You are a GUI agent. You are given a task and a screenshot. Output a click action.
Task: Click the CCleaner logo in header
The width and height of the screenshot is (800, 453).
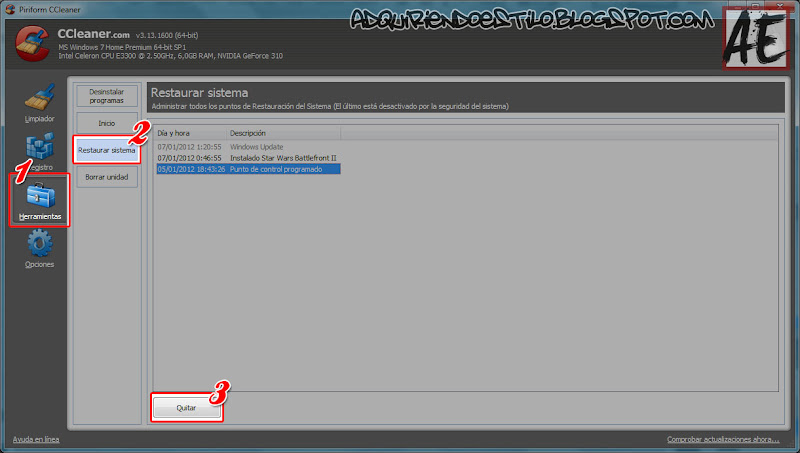pos(32,44)
